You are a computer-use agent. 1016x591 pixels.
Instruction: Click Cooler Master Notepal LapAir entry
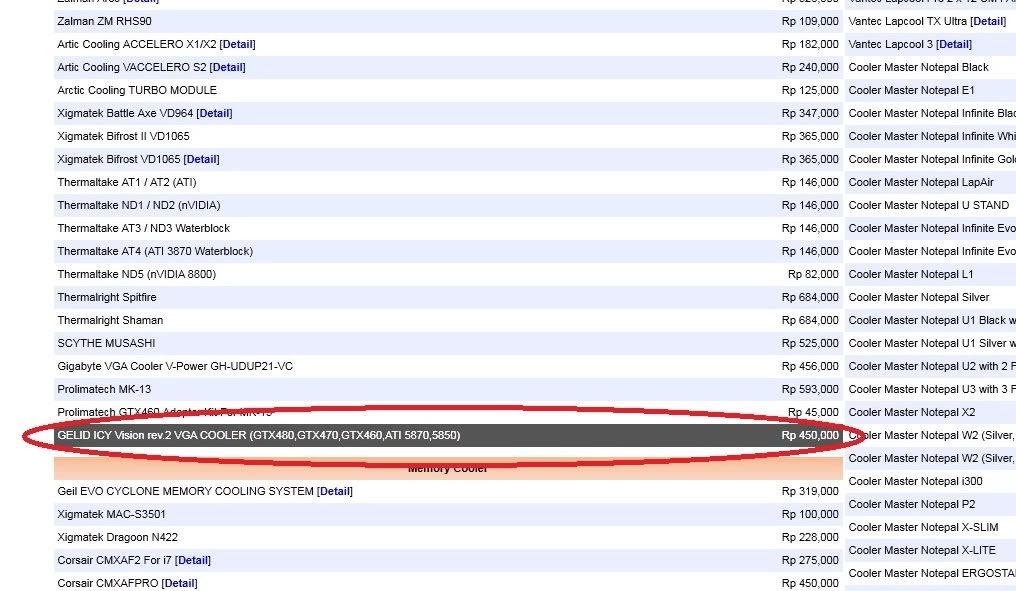[921, 182]
